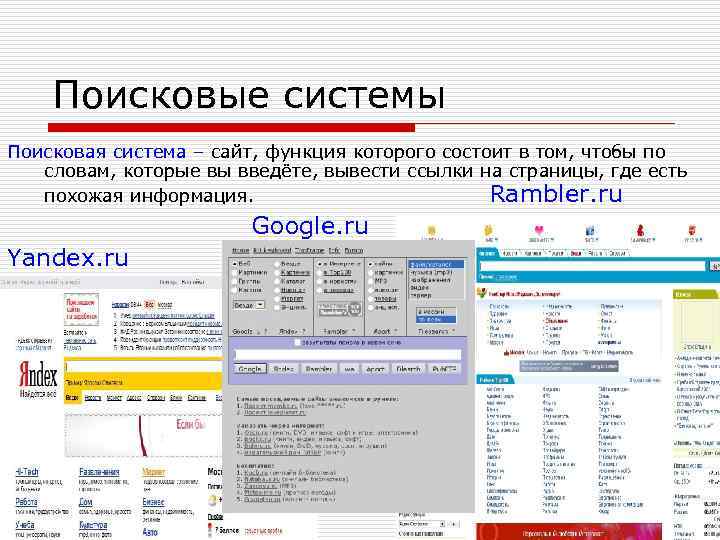The height and width of the screenshot is (540, 720).
Task: Open the 'Развлечения' link on Yandex
Action: [x=99, y=472]
